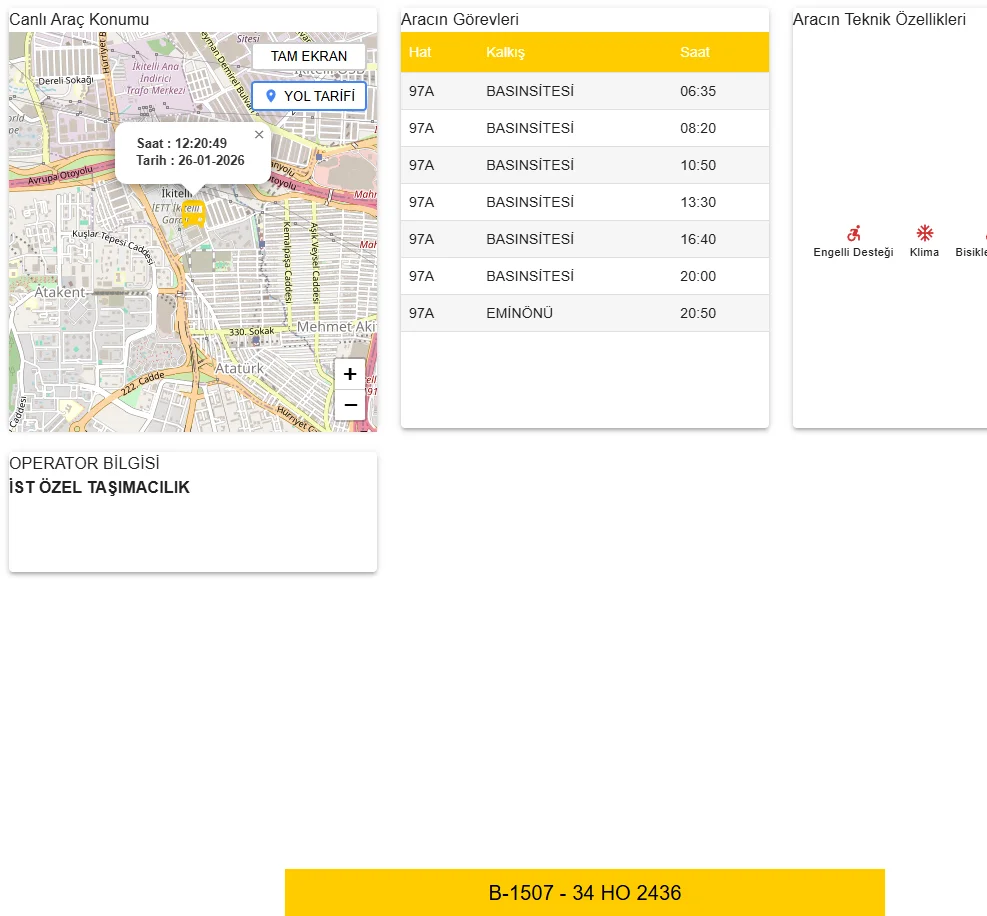
Task: Click the B-1507 - 34 HO 2436 banner
Action: pyautogui.click(x=584, y=893)
